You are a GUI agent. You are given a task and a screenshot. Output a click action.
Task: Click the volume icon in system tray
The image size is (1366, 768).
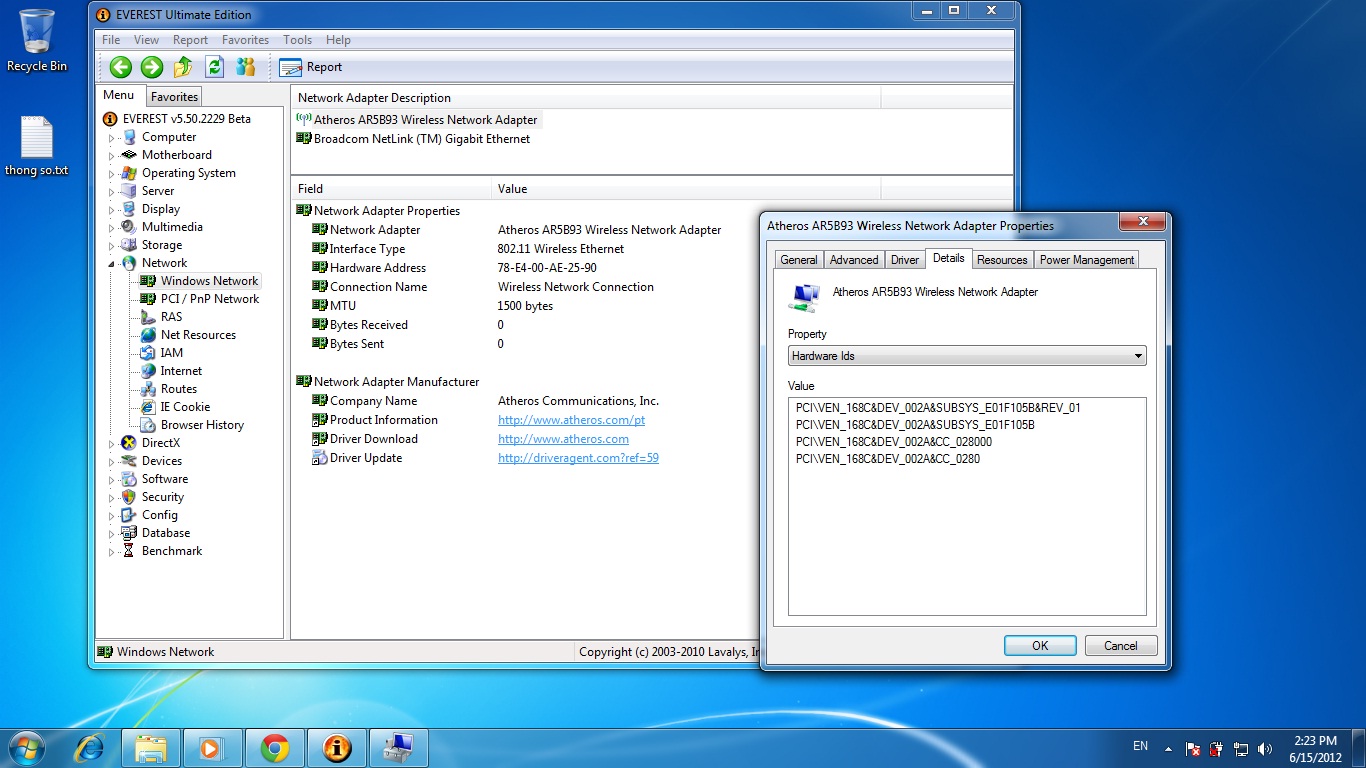coord(1266,748)
